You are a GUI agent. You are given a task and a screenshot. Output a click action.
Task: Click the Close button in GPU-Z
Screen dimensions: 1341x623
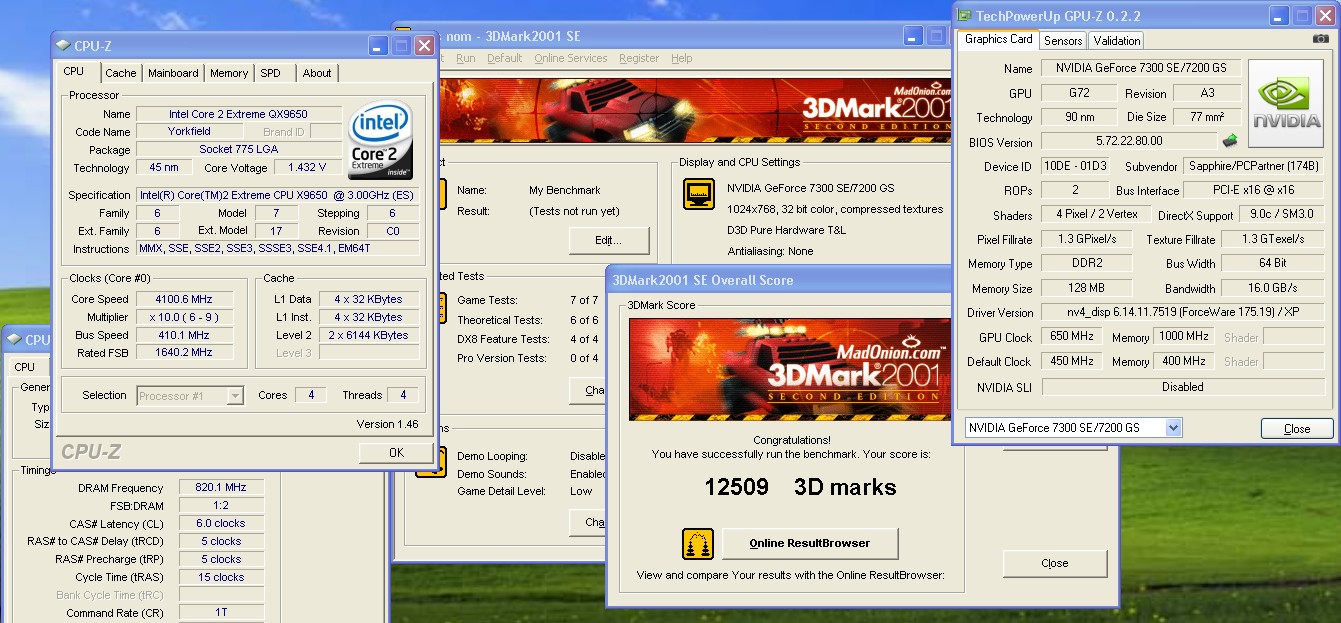[x=1297, y=429]
